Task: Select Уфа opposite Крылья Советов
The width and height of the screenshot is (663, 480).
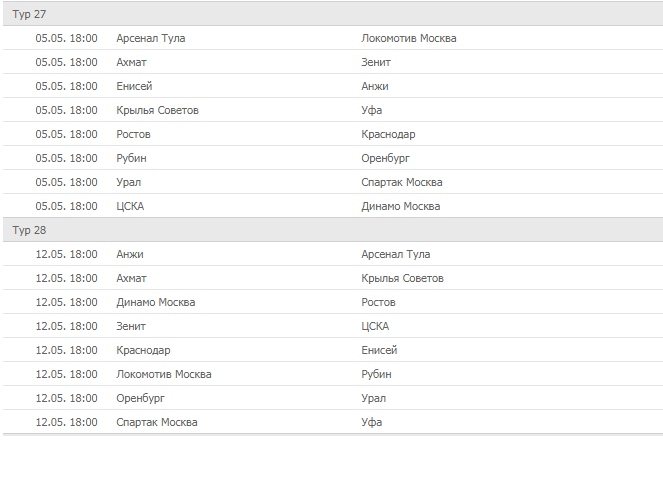Action: [372, 110]
